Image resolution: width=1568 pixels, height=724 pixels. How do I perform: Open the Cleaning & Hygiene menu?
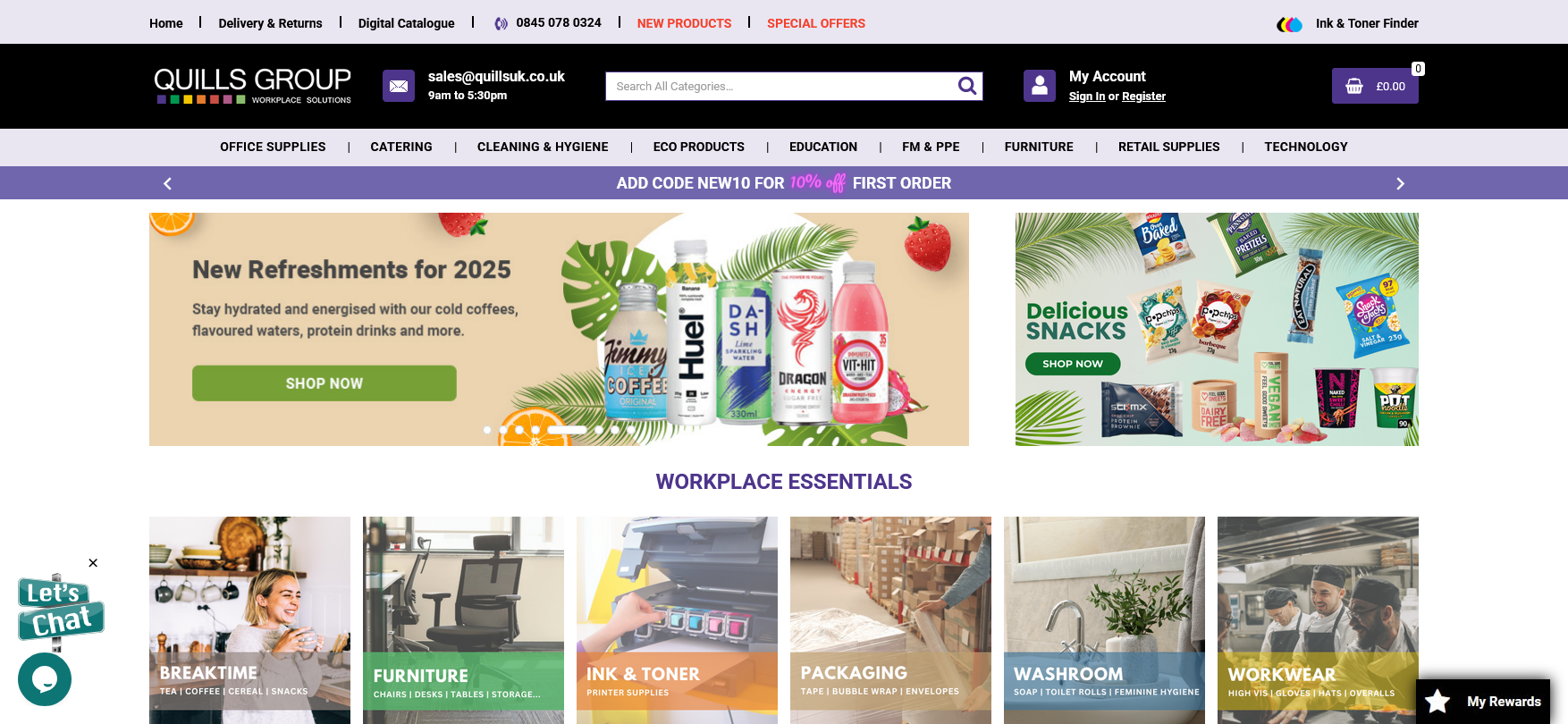[543, 147]
